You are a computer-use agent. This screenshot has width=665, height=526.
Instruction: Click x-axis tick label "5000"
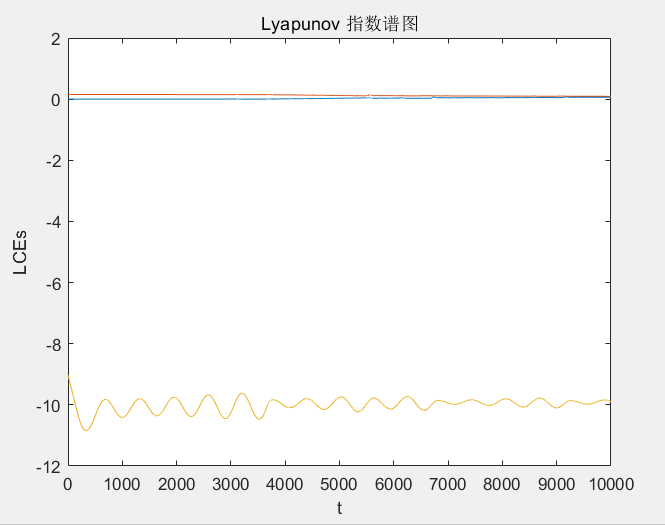pyautogui.click(x=339, y=484)
